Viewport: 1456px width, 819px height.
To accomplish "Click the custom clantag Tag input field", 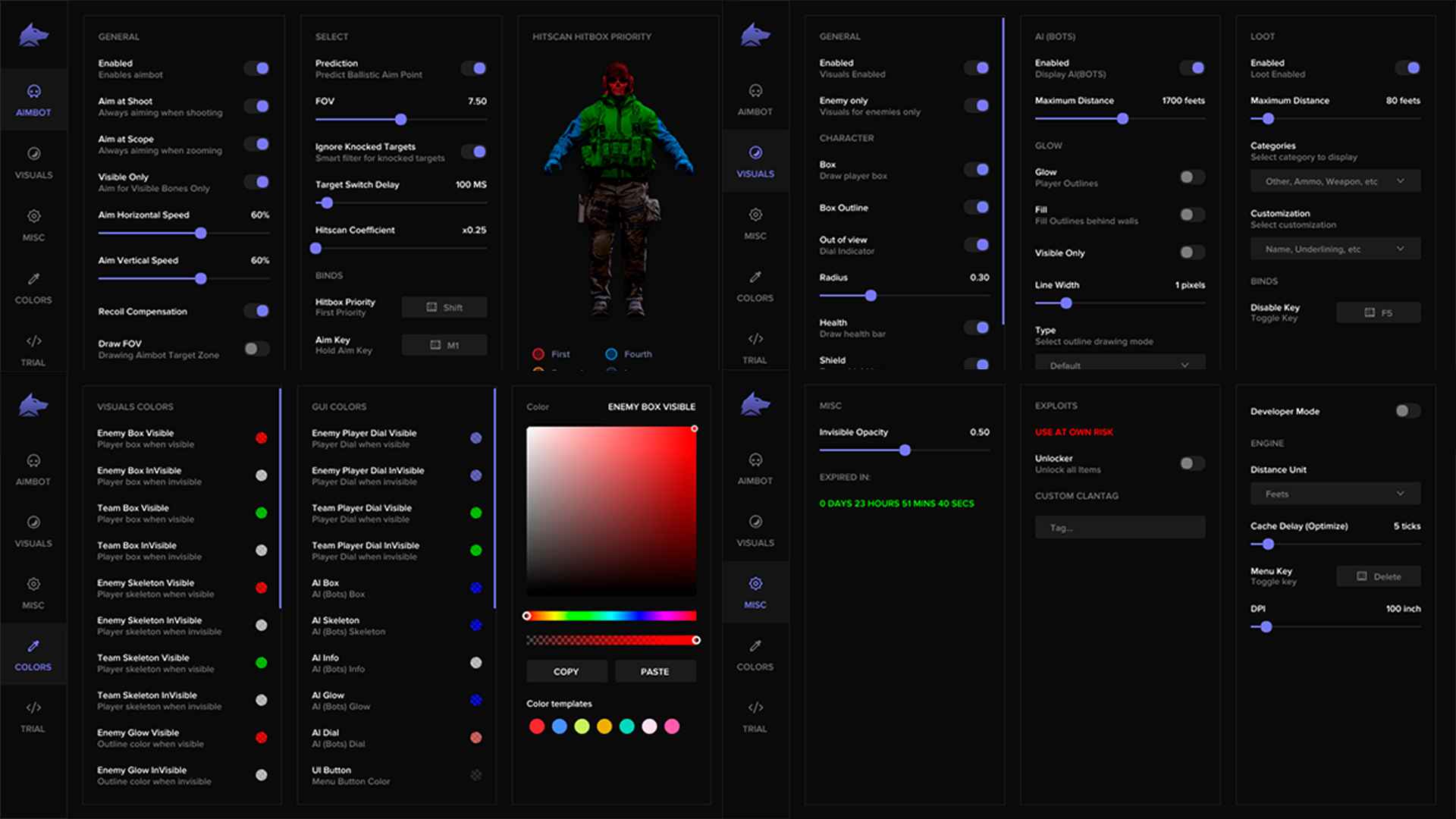I will pyautogui.click(x=1119, y=528).
